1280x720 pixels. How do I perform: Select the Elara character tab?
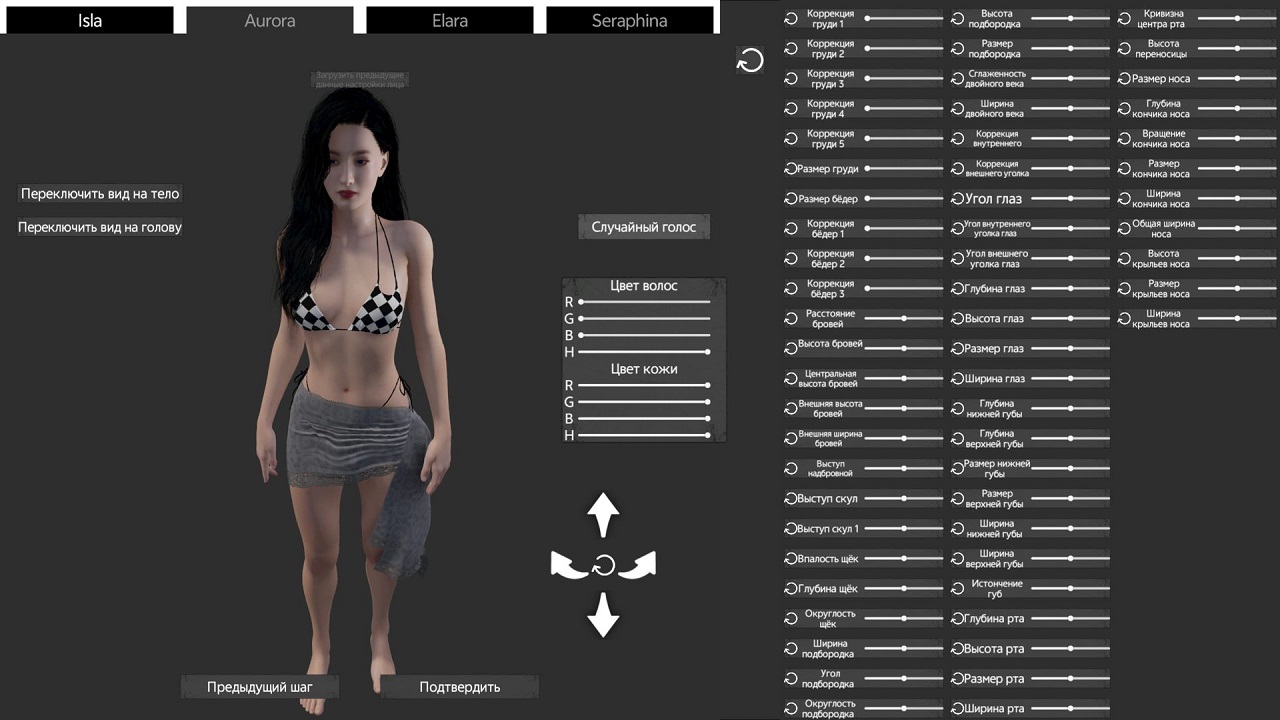(x=450, y=20)
